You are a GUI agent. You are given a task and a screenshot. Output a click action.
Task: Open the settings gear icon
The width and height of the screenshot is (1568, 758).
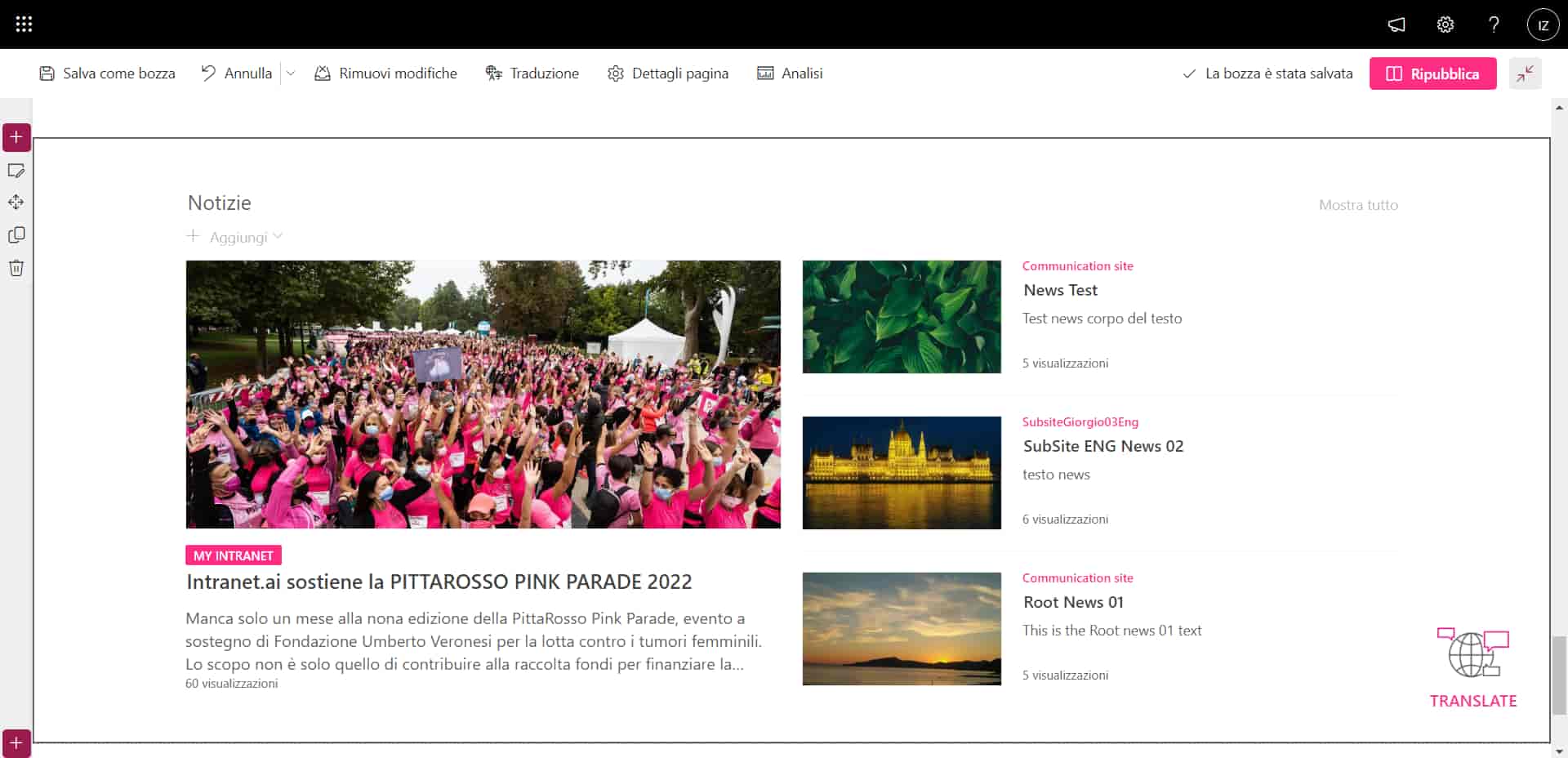click(1445, 25)
